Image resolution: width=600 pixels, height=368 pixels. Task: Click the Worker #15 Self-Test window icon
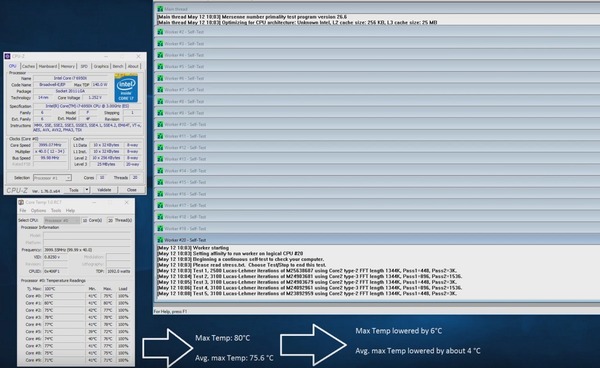pos(160,182)
